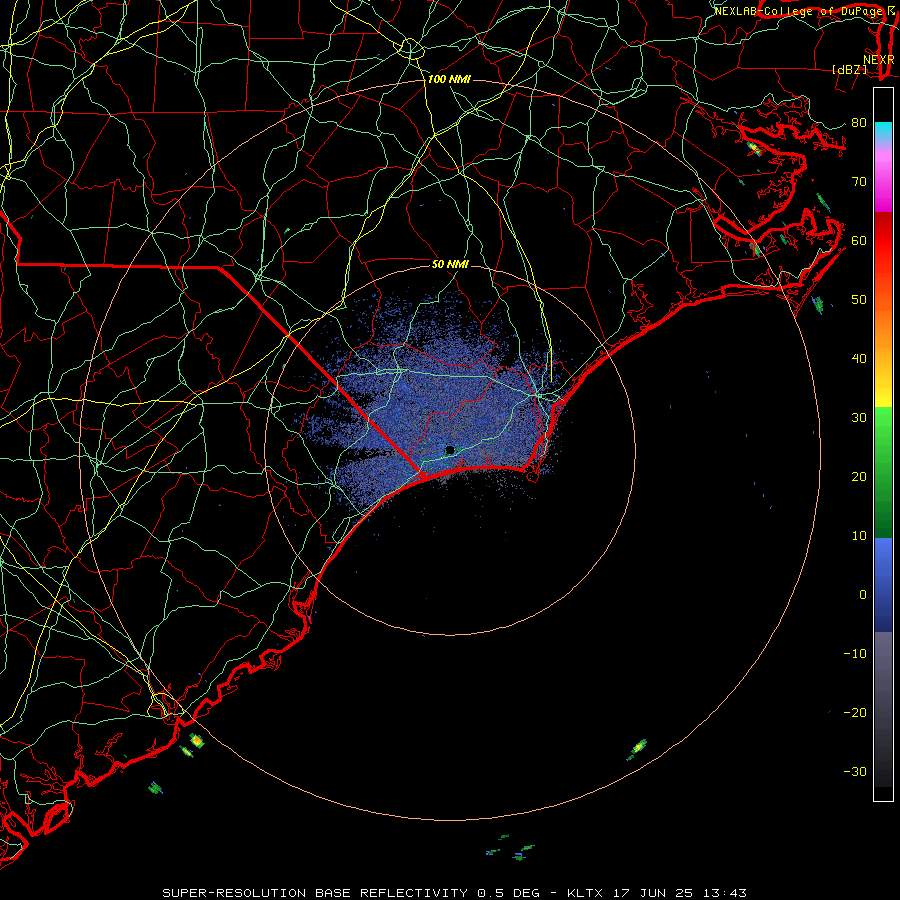Click the KLTX radar site black dot
Image resolution: width=900 pixels, height=900 pixels.
click(x=450, y=450)
